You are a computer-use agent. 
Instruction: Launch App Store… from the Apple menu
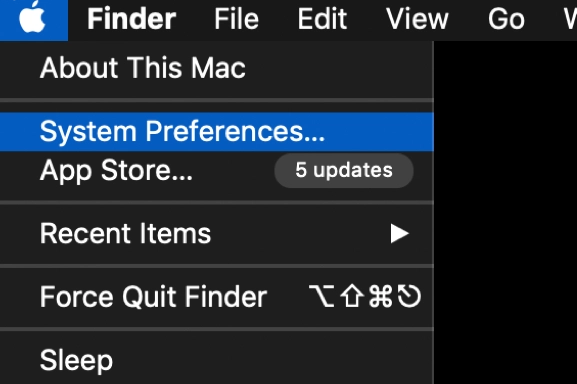tap(217, 171)
